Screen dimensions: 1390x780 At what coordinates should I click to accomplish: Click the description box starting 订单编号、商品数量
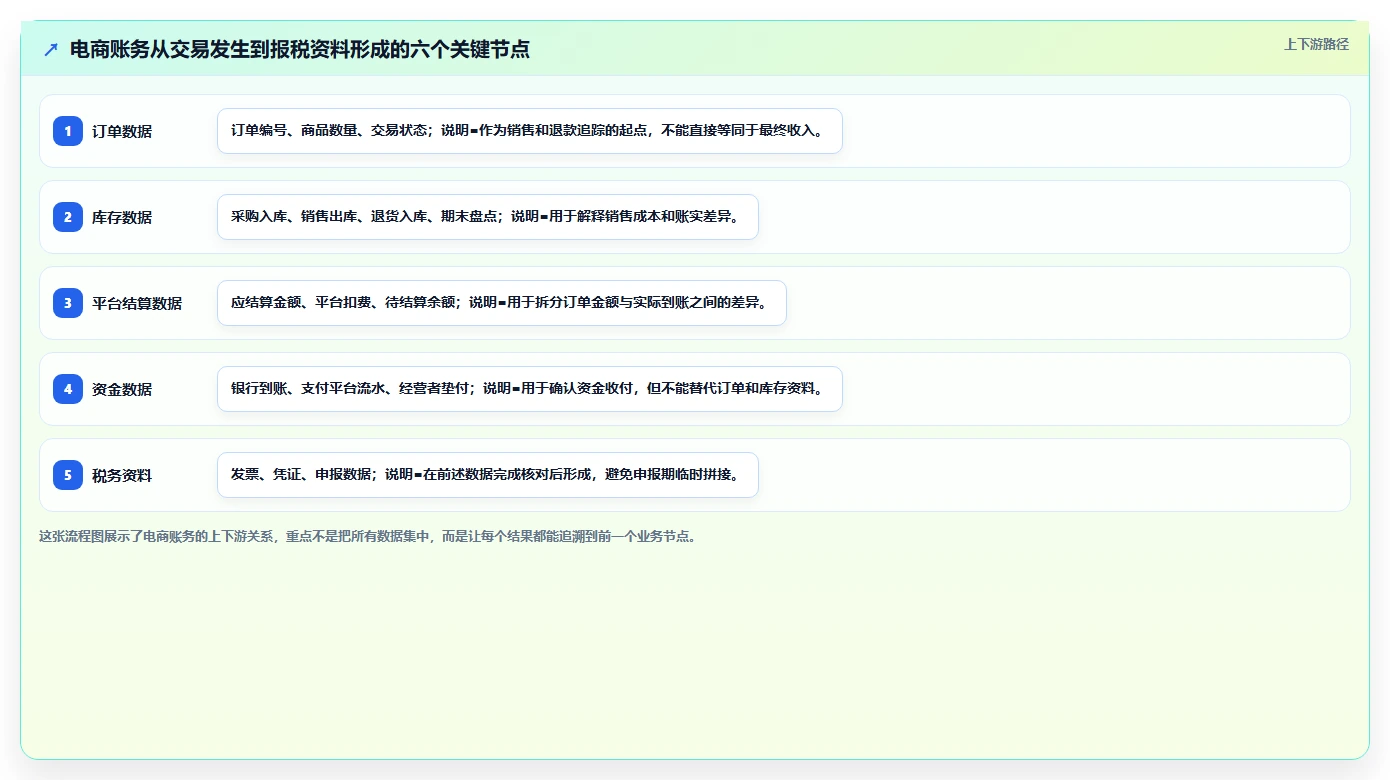coord(530,131)
